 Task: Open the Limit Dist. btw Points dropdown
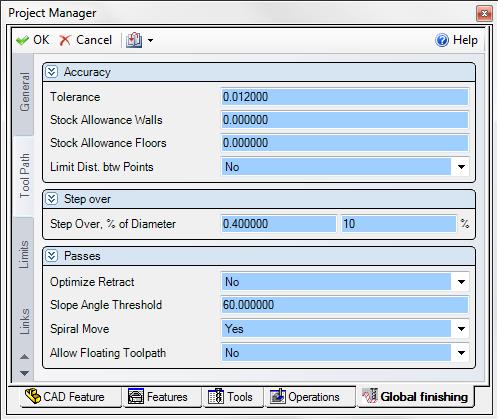[x=461, y=167]
